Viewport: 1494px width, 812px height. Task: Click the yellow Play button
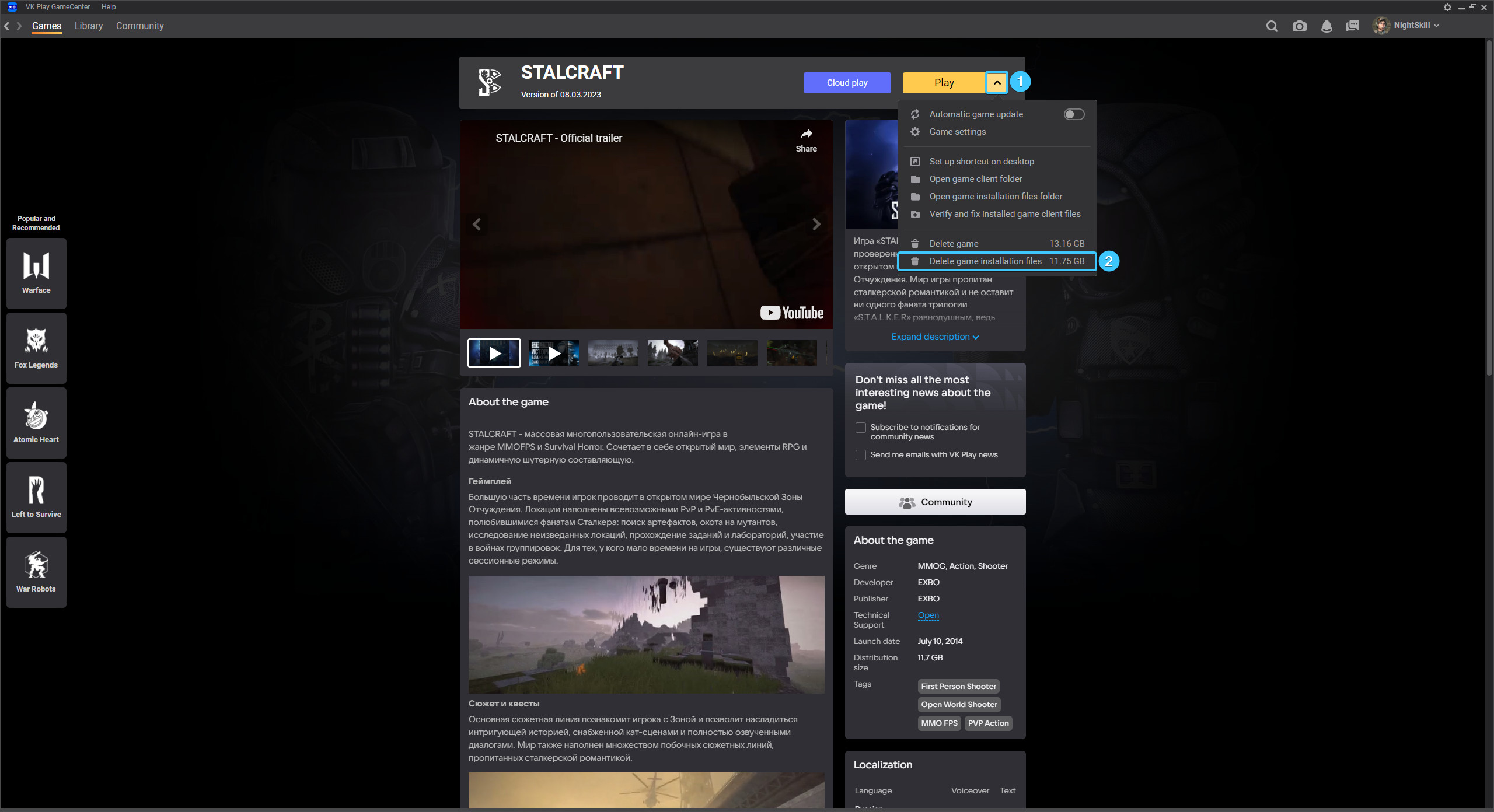pos(944,82)
